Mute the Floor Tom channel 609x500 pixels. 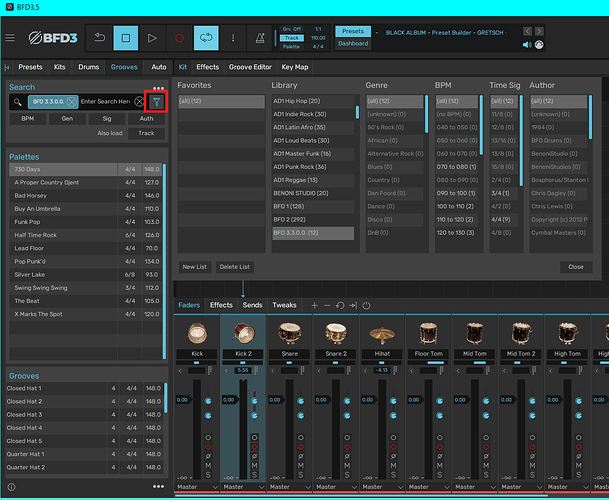tap(440, 465)
